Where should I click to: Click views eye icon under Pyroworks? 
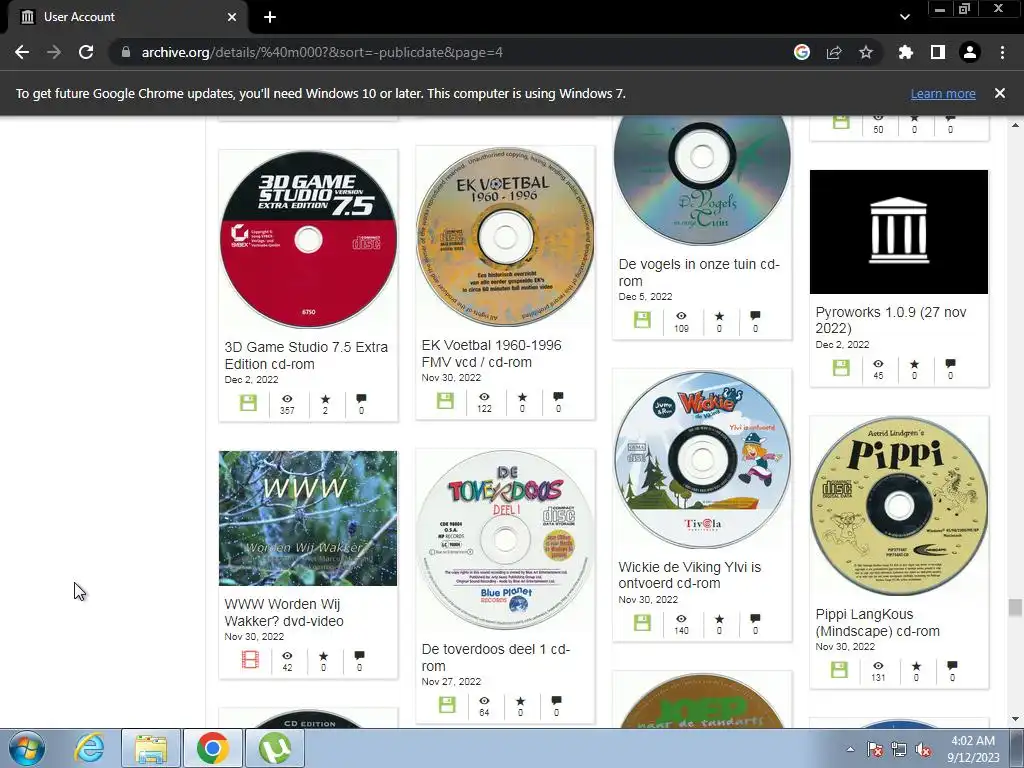(x=878, y=364)
